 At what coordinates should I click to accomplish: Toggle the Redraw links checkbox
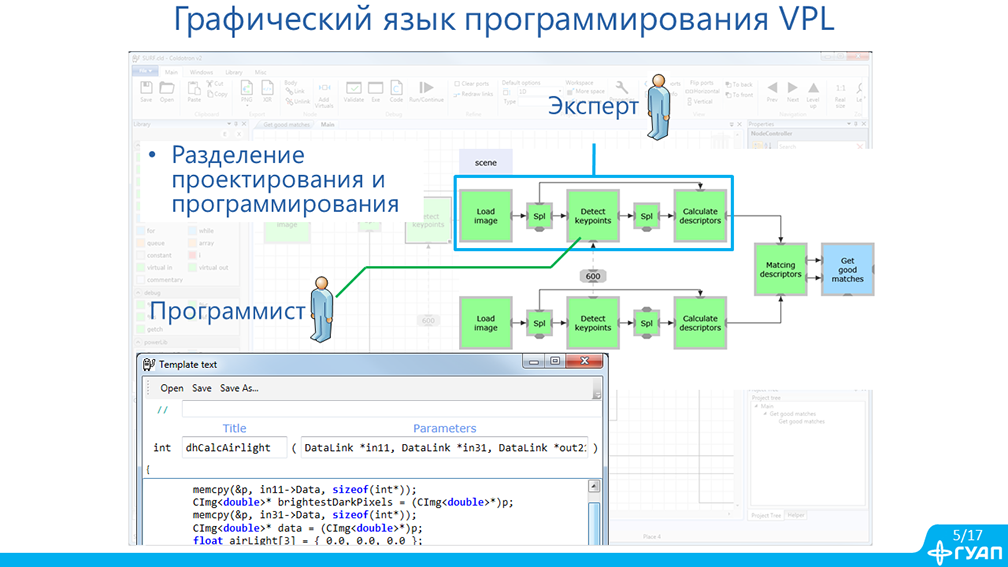(457, 94)
